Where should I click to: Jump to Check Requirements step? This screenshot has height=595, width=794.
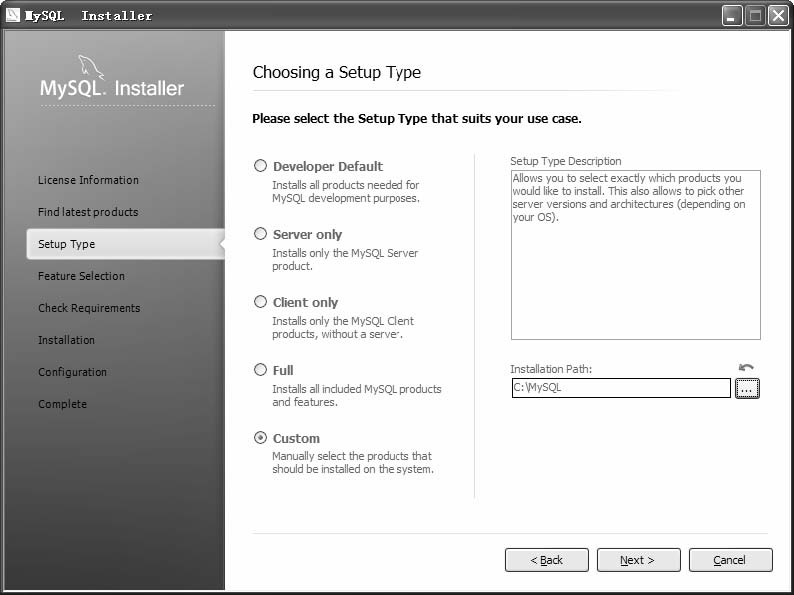[x=89, y=308]
